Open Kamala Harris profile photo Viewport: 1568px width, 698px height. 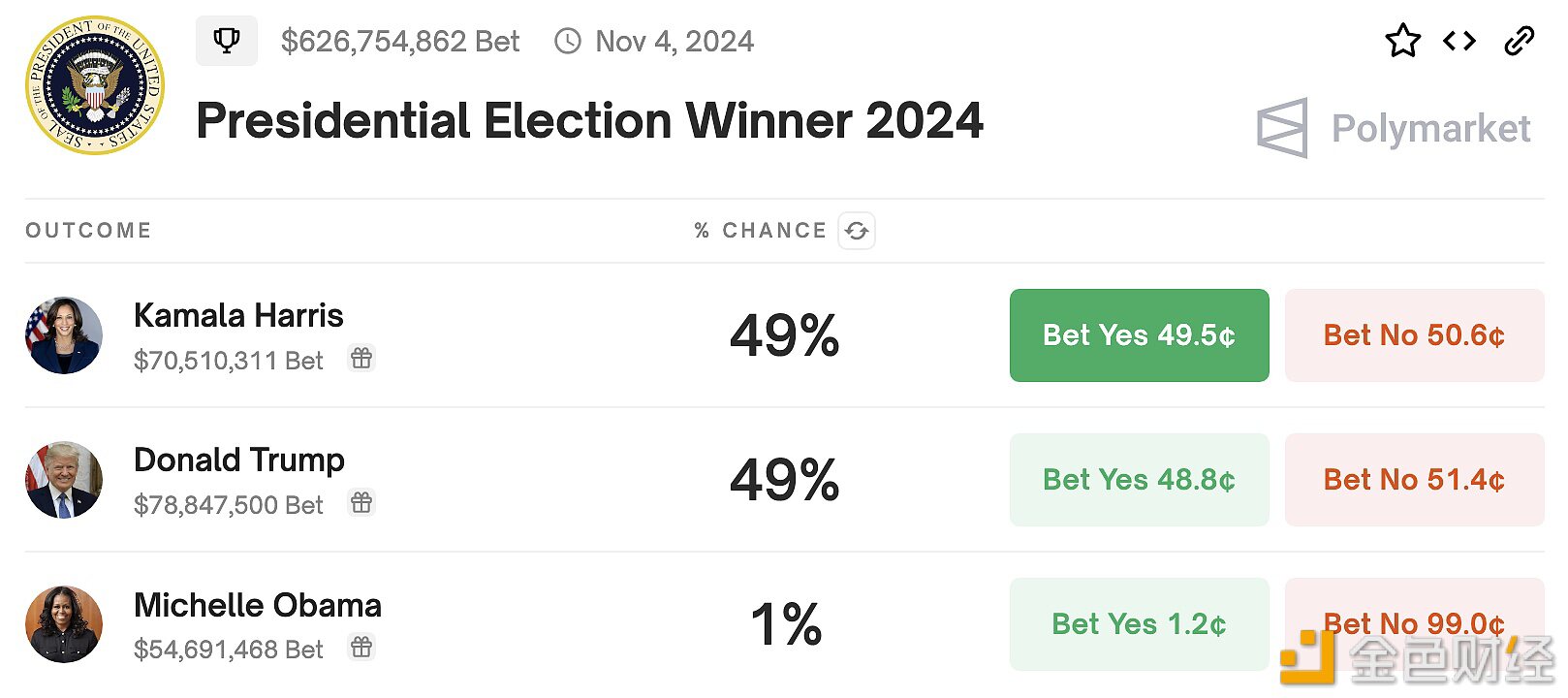click(x=64, y=335)
